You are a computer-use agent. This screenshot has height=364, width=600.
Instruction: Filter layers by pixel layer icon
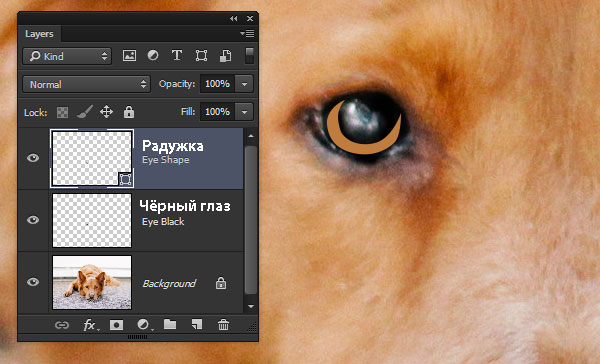point(129,56)
